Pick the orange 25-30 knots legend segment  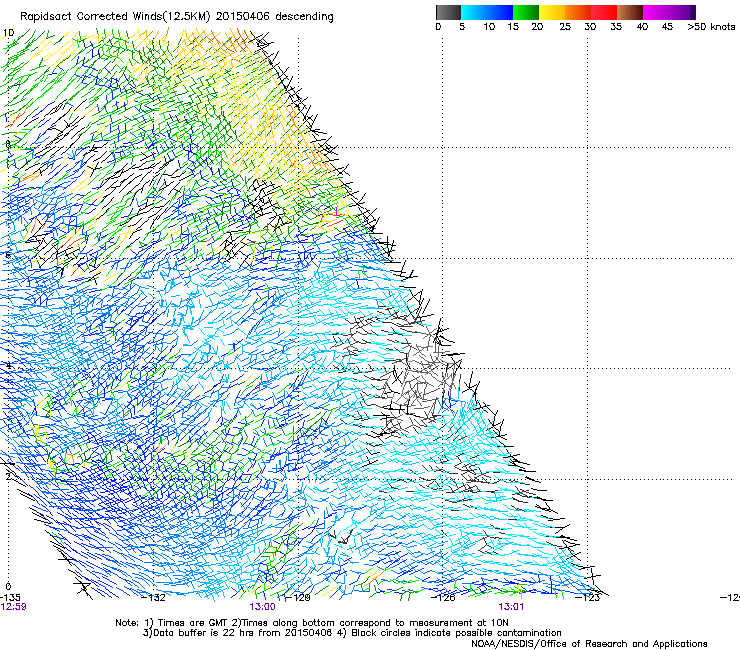coord(578,12)
